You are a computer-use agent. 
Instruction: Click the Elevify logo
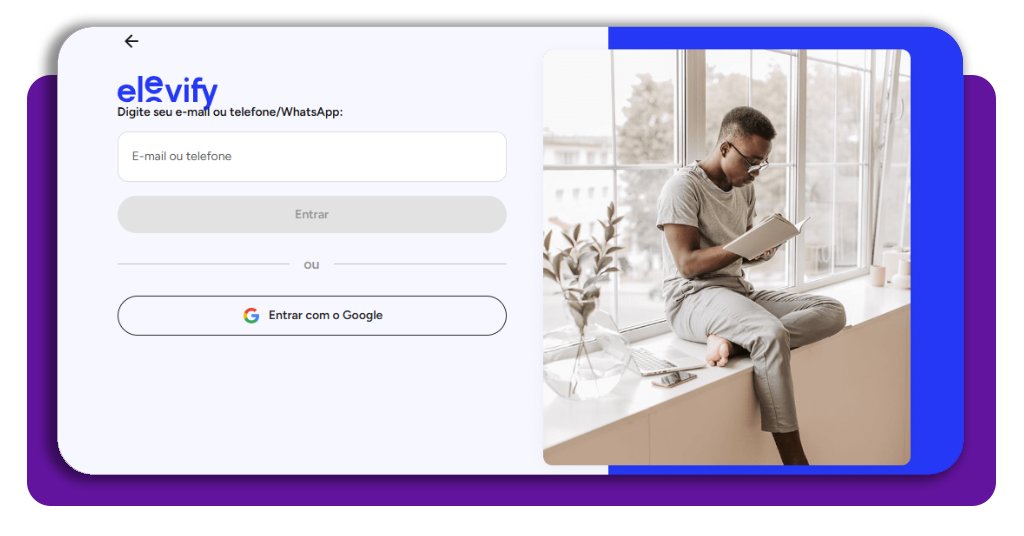pos(167,89)
